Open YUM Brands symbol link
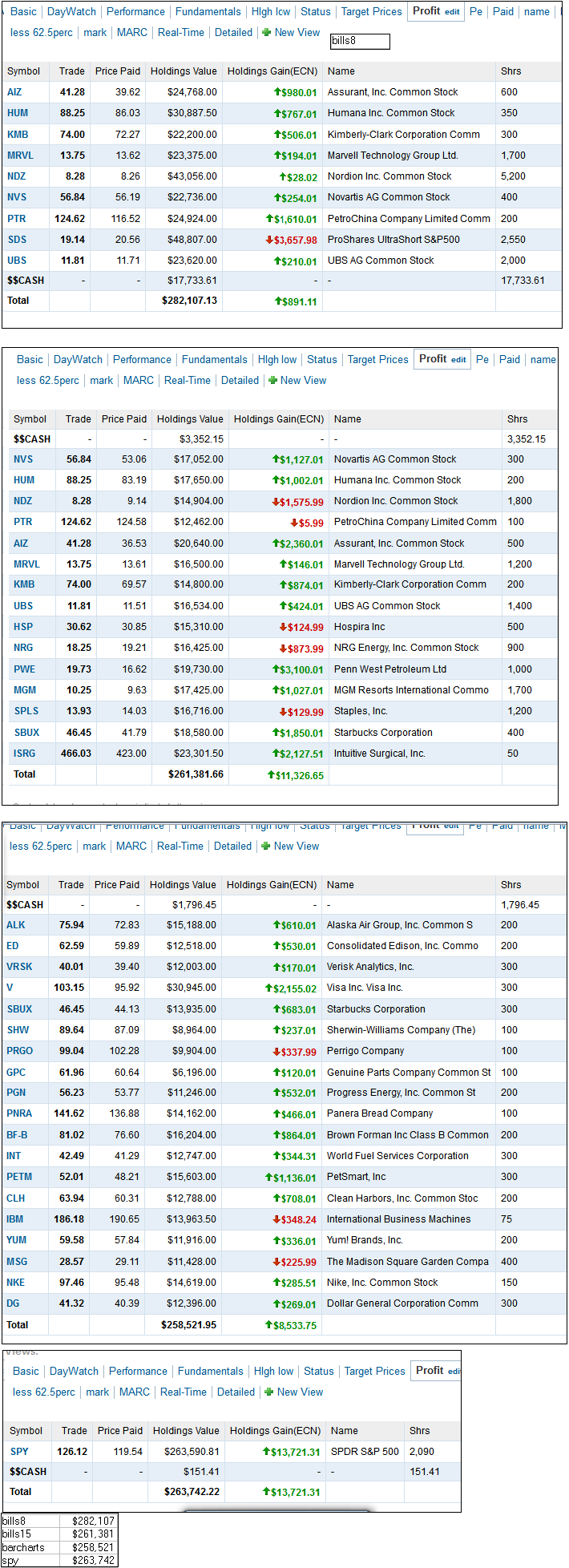The height and width of the screenshot is (1568, 569). (16, 1239)
